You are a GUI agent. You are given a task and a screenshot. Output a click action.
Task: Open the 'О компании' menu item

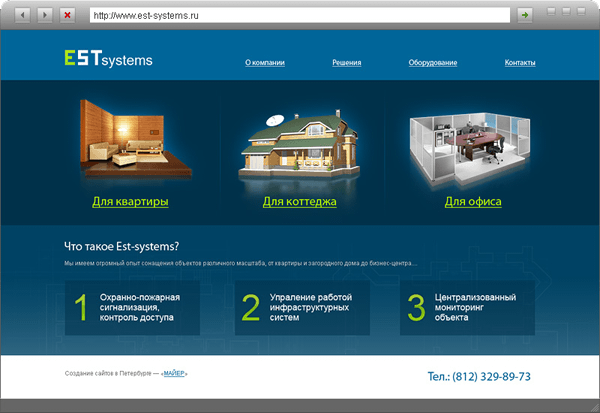tap(265, 62)
